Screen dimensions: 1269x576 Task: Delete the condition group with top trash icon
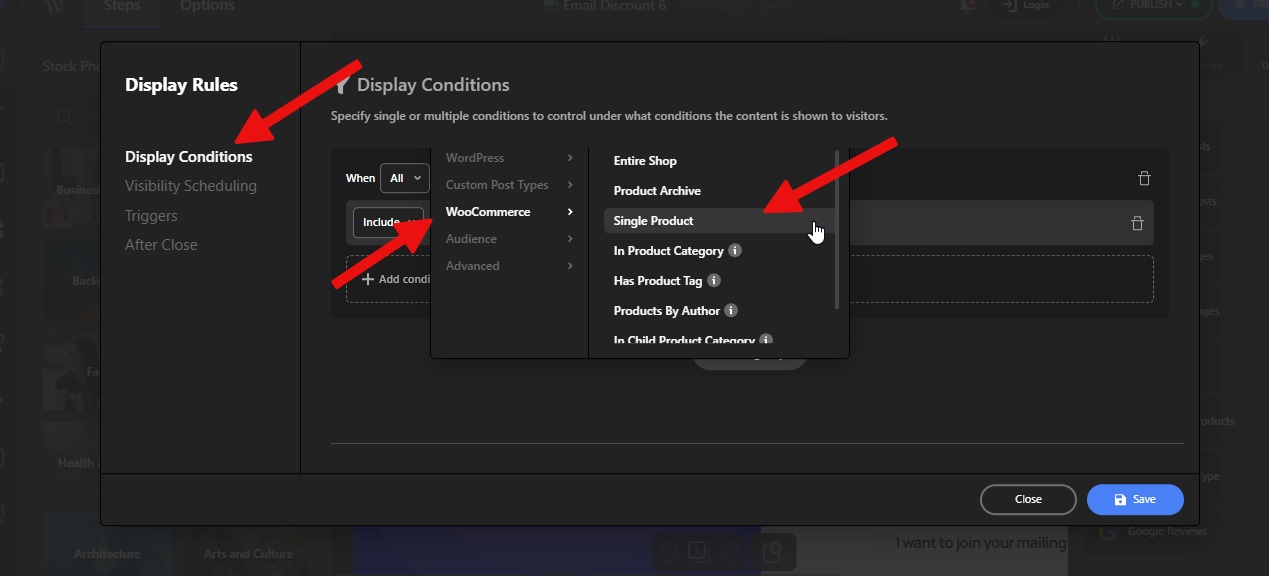(x=1144, y=178)
